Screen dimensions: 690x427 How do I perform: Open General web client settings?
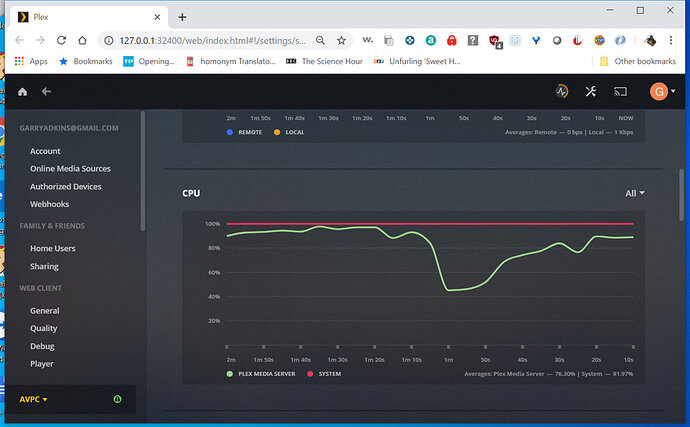tap(44, 311)
